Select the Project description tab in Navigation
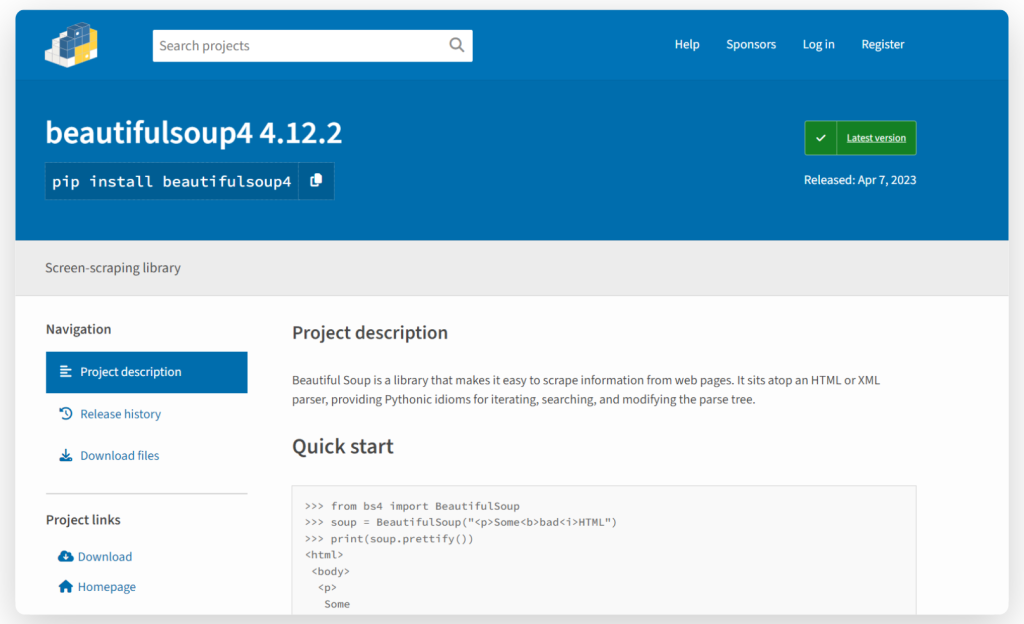This screenshot has width=1024, height=624. click(x=146, y=372)
